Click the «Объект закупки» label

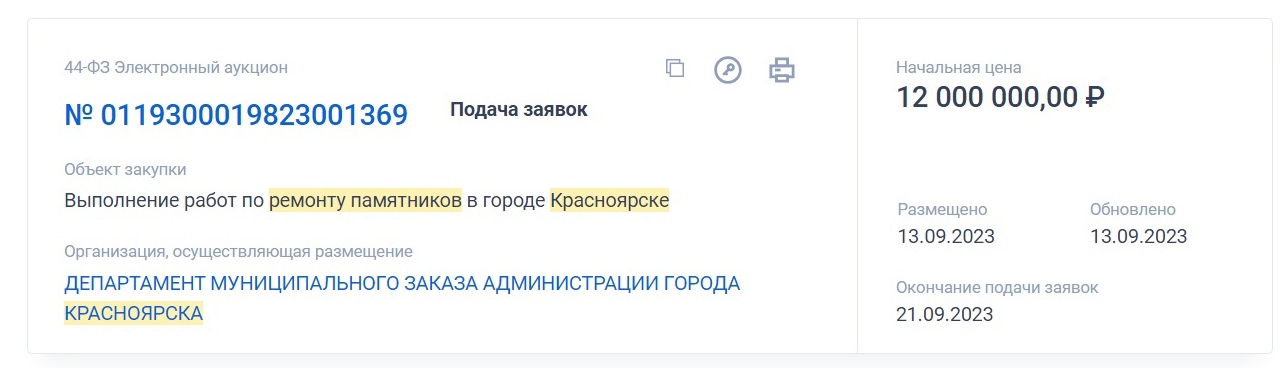click(x=125, y=170)
